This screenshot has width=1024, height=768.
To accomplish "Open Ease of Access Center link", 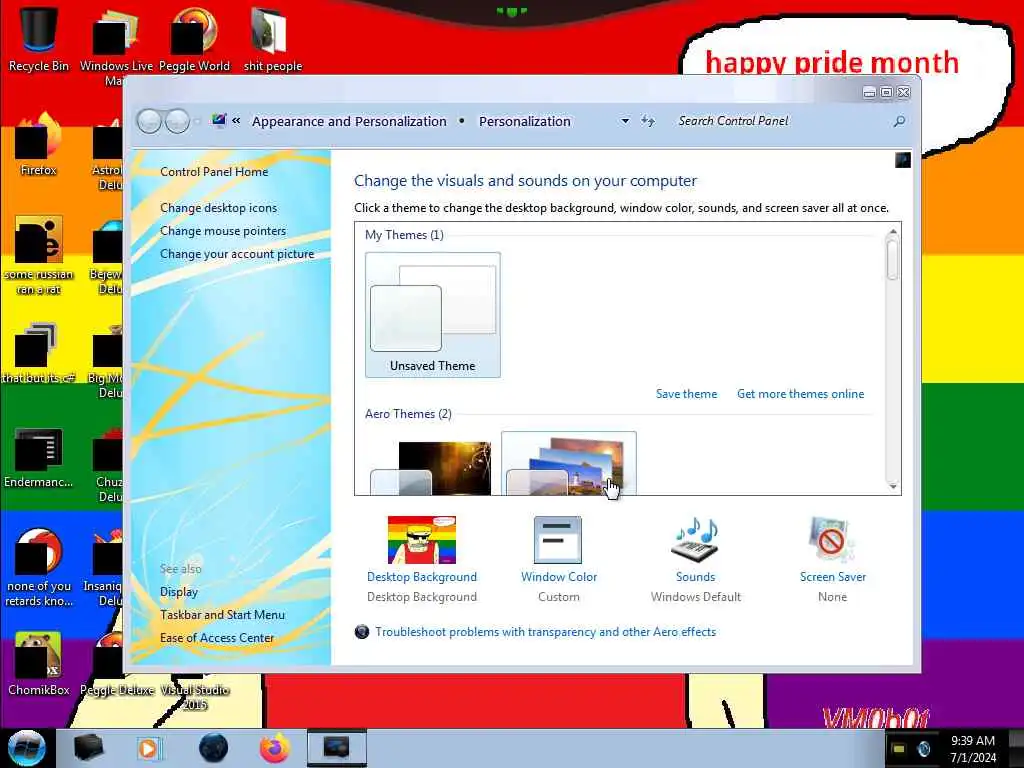I will pyautogui.click(x=217, y=637).
